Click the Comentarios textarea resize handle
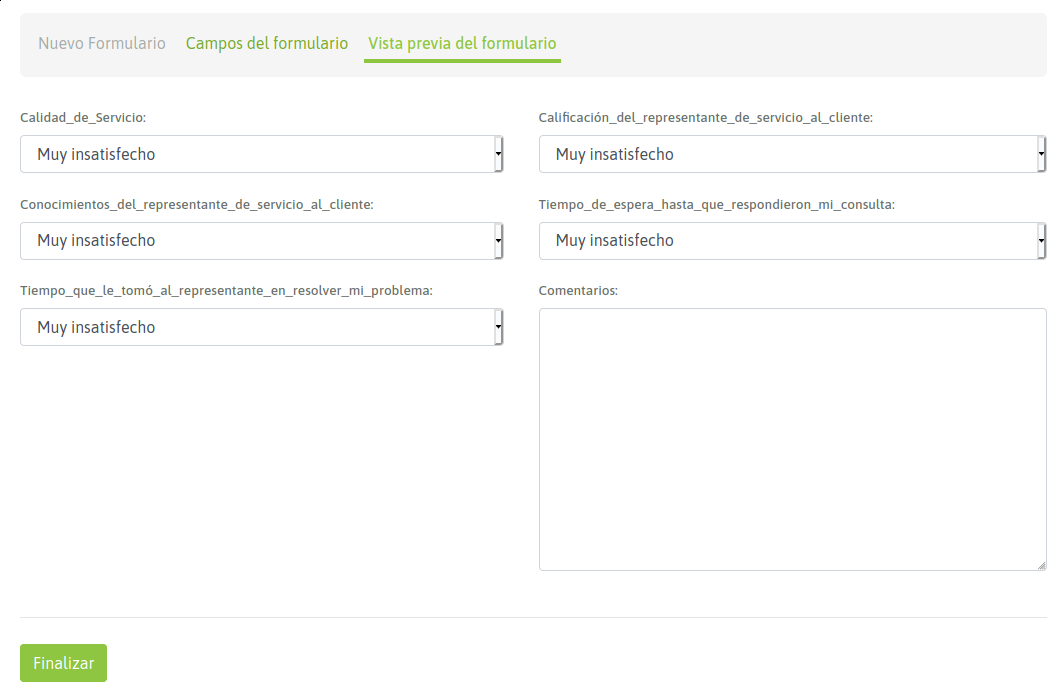The height and width of the screenshot is (696, 1062). pos(1041,565)
